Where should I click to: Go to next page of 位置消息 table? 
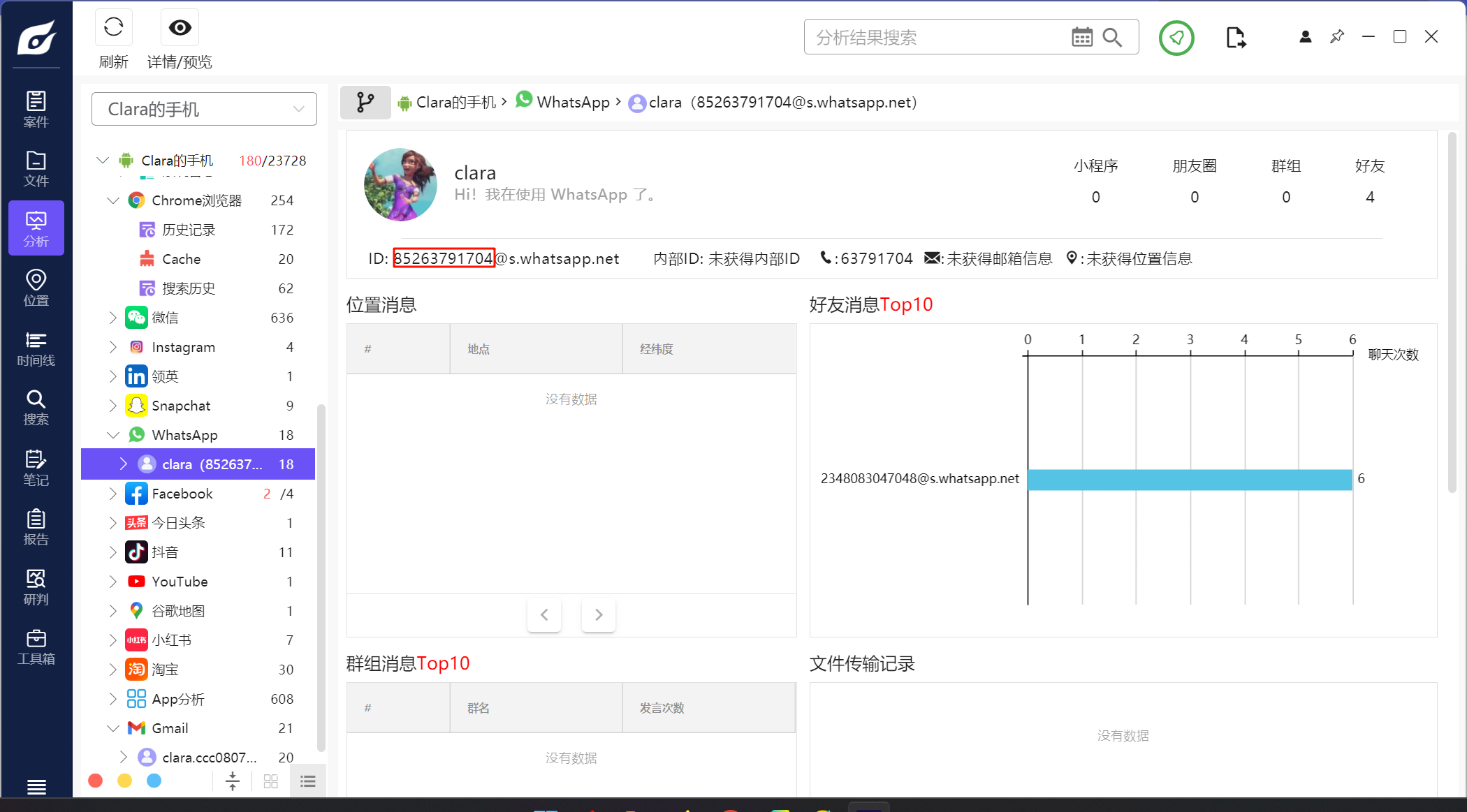(x=598, y=614)
